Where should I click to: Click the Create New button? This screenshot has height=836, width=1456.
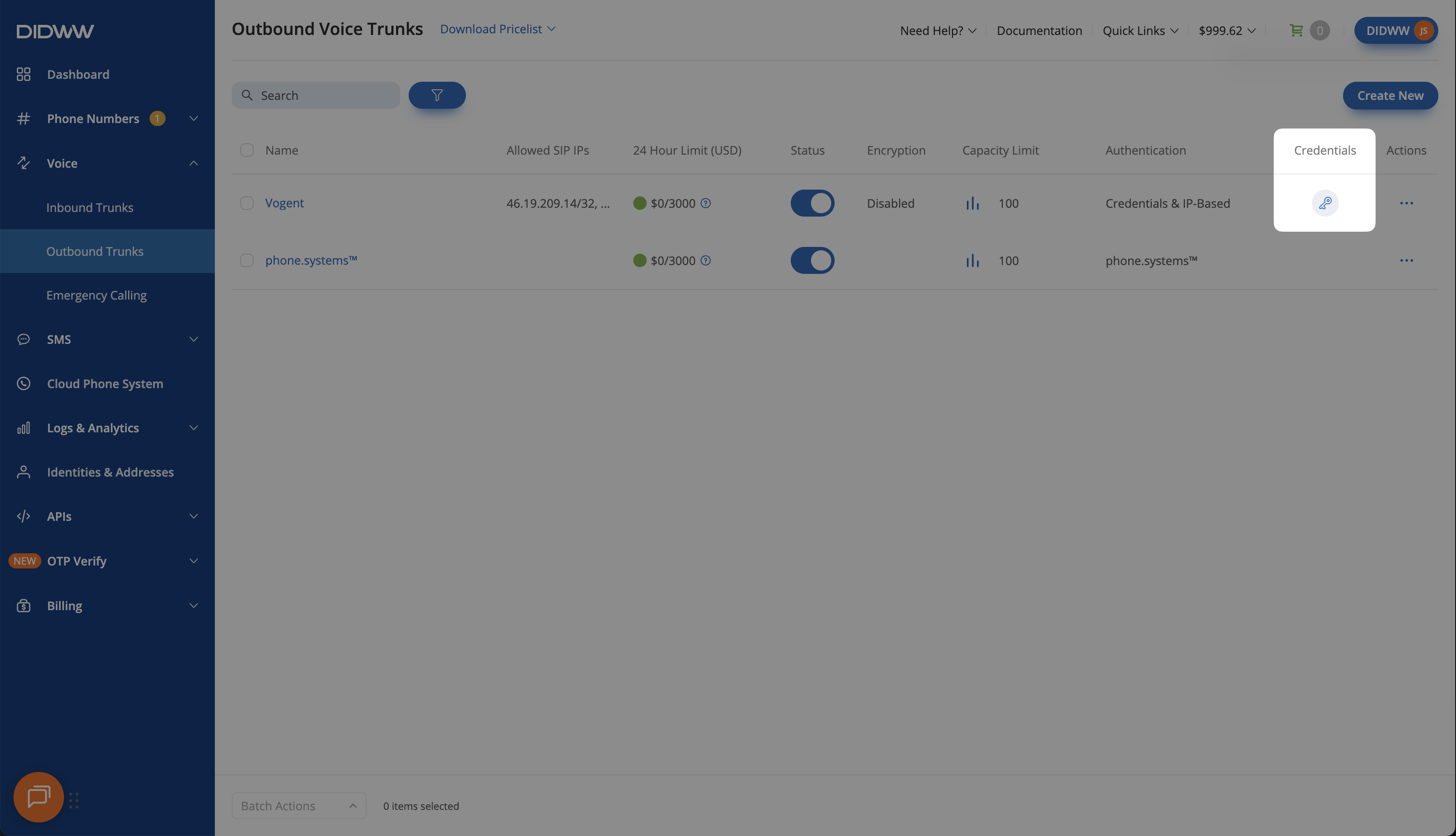[1390, 95]
